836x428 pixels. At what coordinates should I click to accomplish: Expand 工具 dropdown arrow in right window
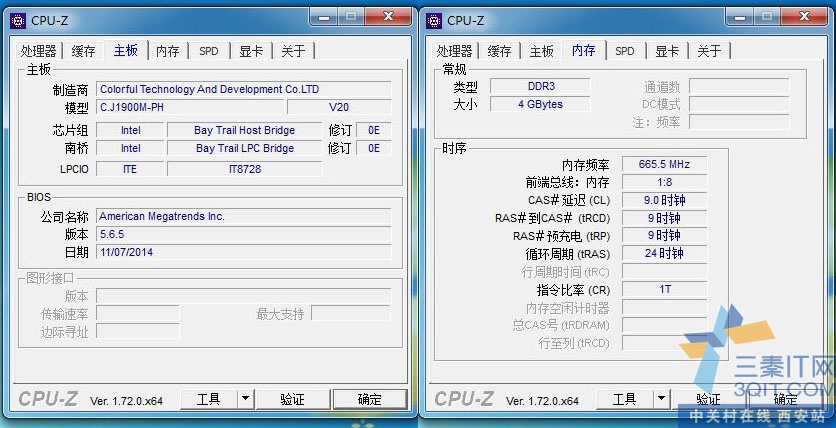coord(661,399)
